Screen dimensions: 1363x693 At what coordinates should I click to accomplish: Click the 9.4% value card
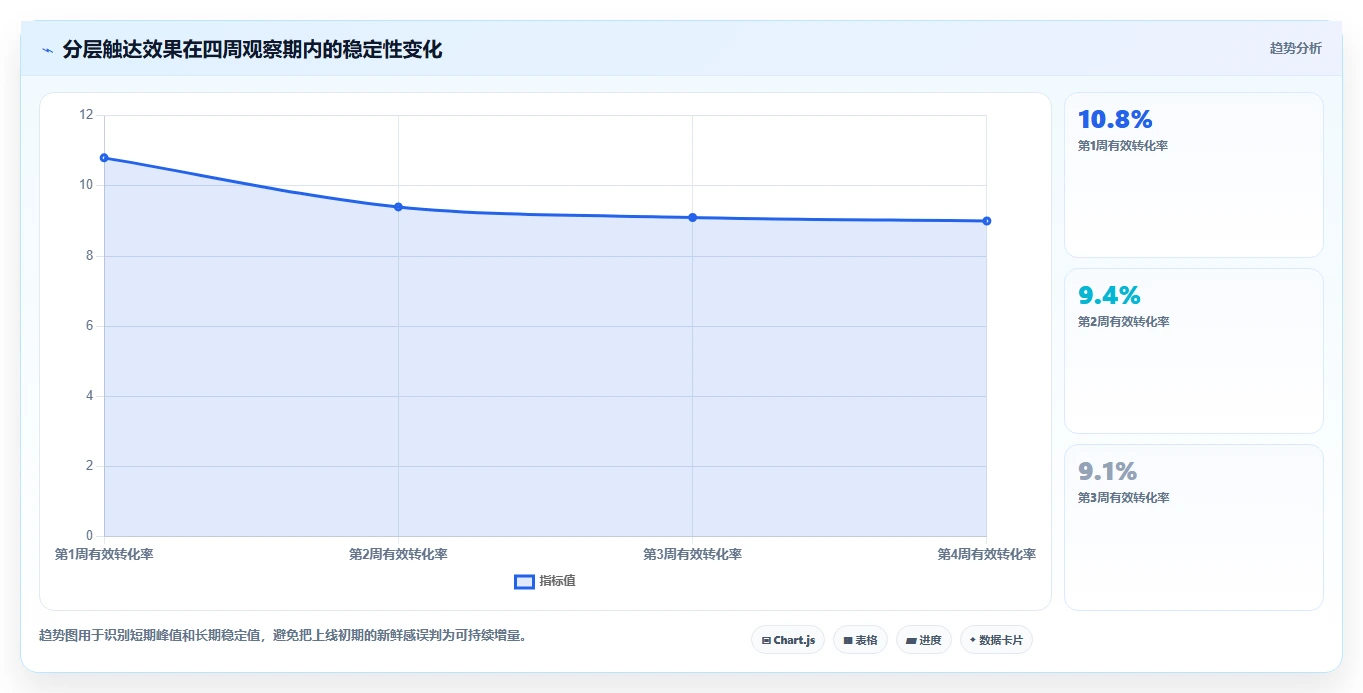coord(1194,351)
